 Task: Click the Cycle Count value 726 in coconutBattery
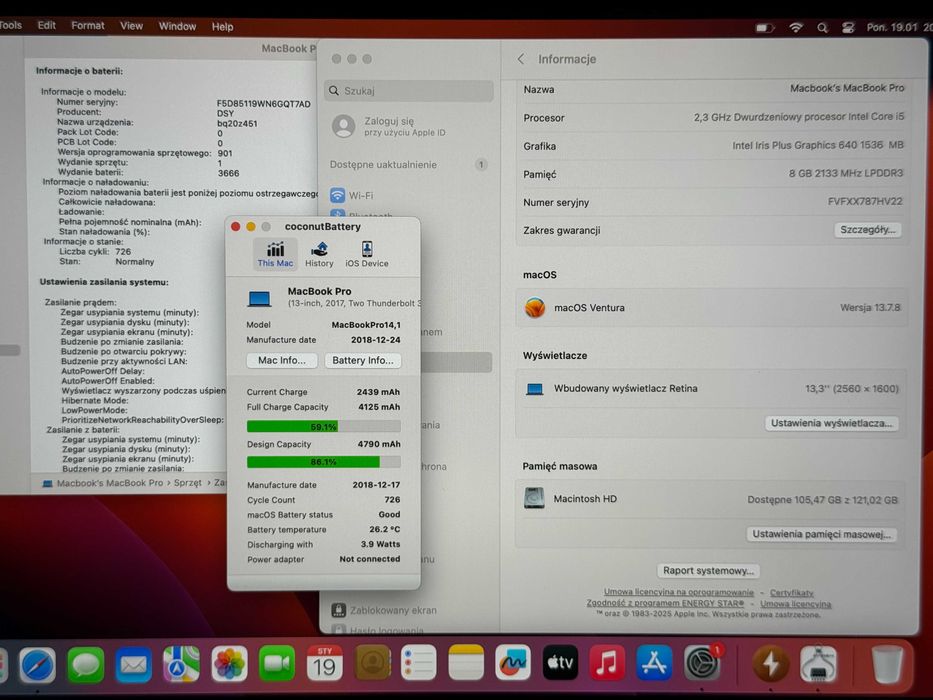(392, 500)
